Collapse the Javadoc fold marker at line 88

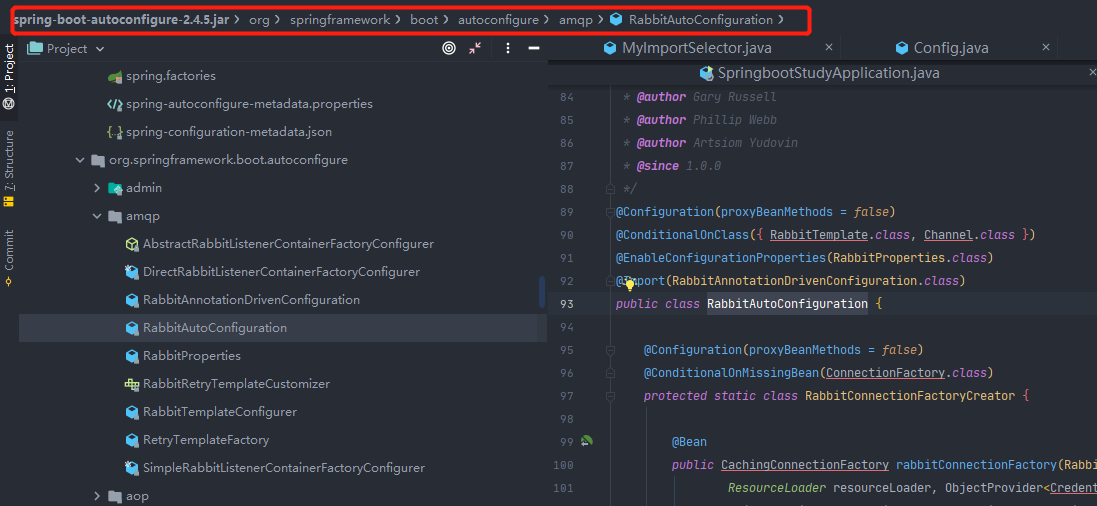[609, 189]
